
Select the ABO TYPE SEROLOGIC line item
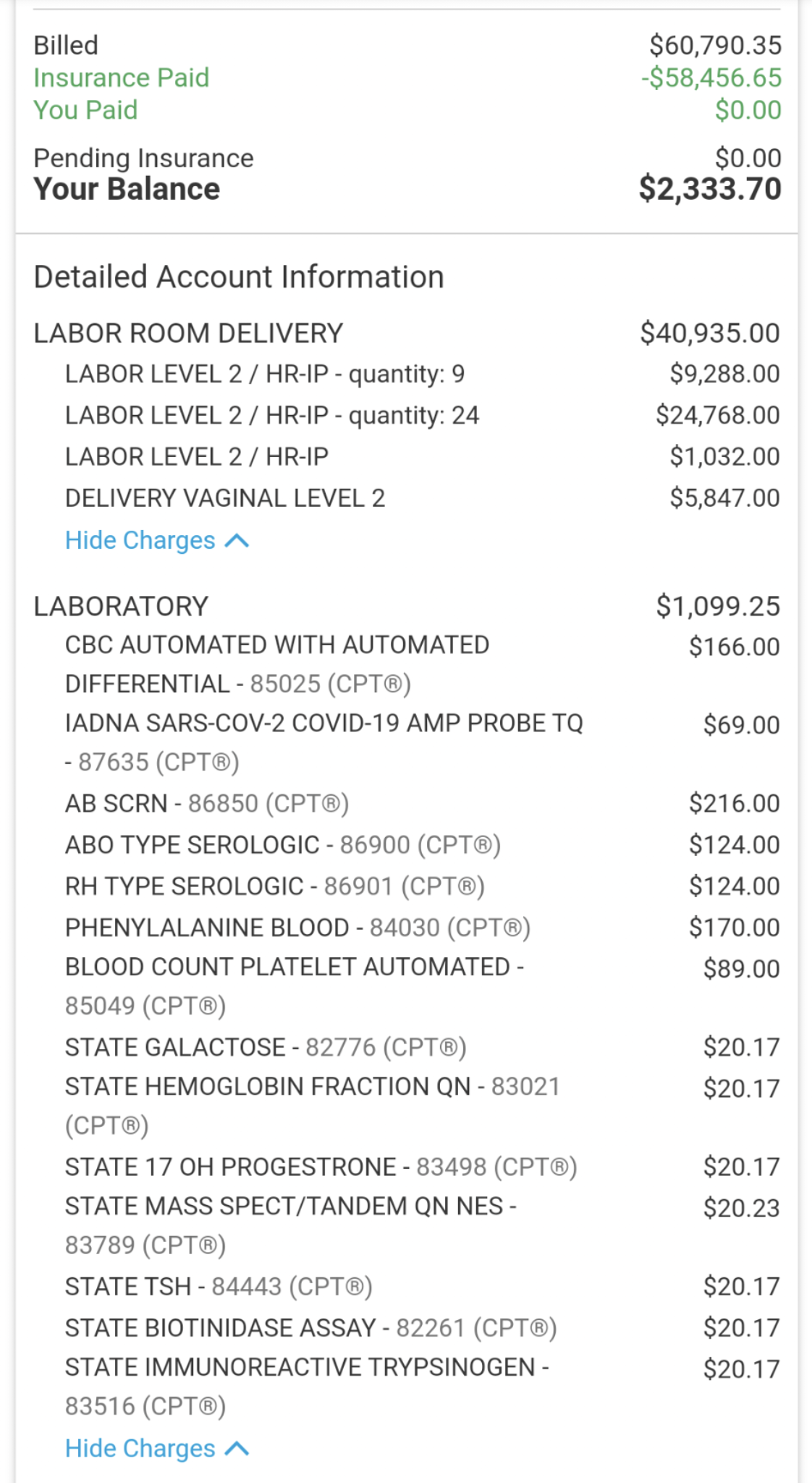(283, 845)
